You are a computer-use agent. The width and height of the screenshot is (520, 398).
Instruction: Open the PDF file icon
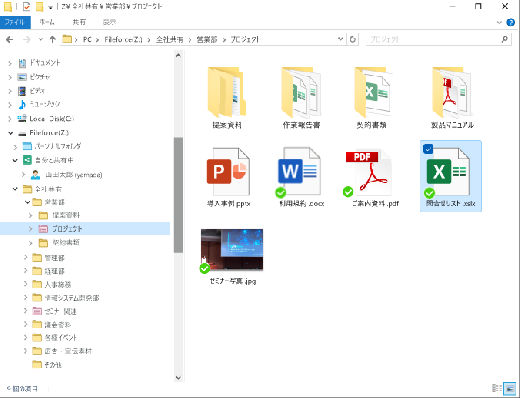(x=368, y=173)
